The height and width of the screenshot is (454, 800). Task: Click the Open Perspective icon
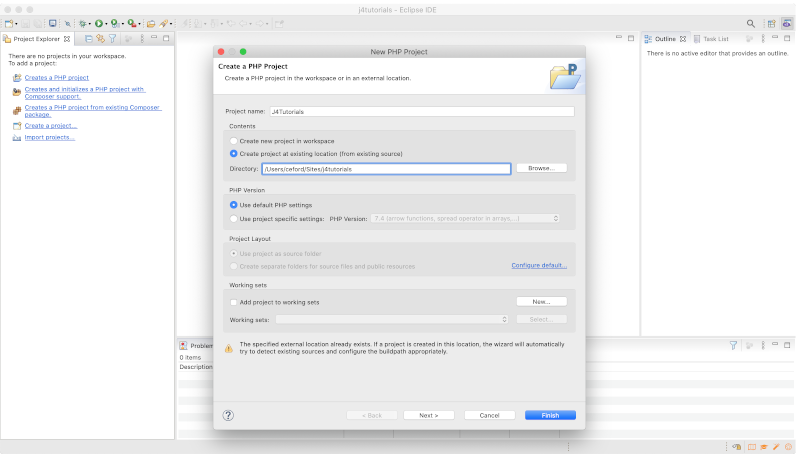pyautogui.click(x=771, y=23)
